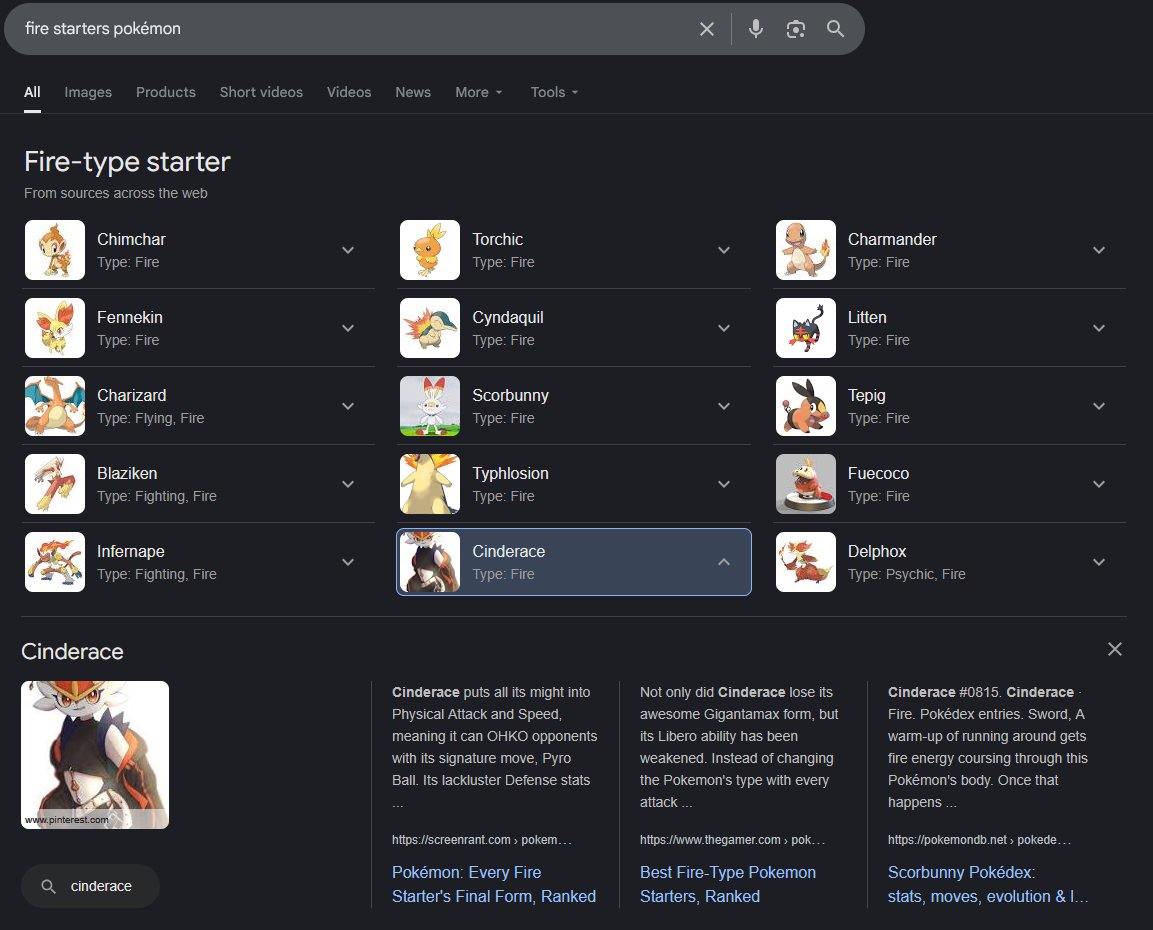Switch to the Products tab
Image resolution: width=1153 pixels, height=930 pixels.
(165, 92)
